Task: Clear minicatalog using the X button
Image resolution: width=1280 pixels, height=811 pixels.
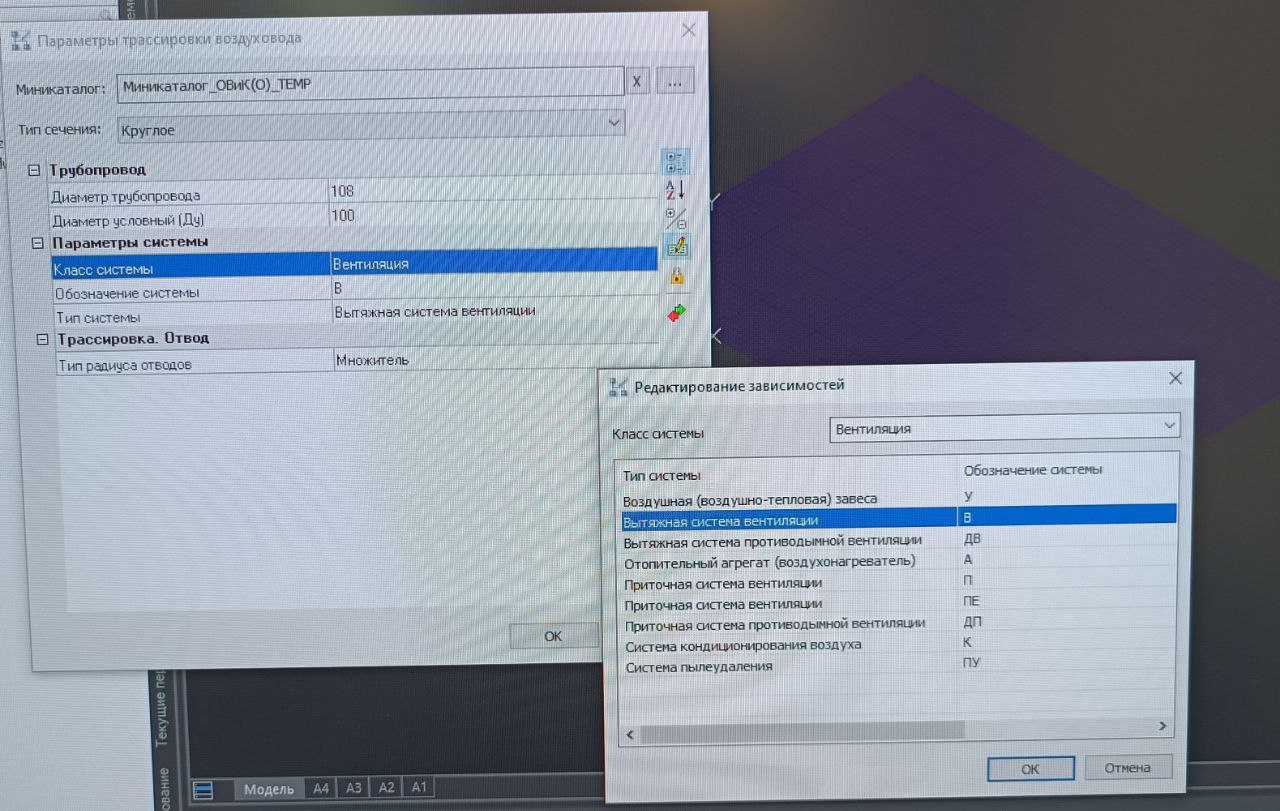Action: tap(637, 83)
